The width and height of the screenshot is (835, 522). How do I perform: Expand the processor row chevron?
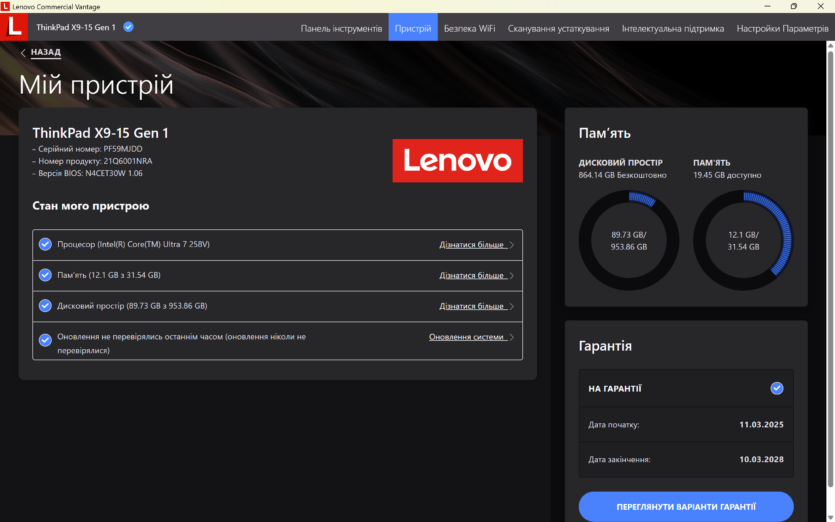coord(511,245)
